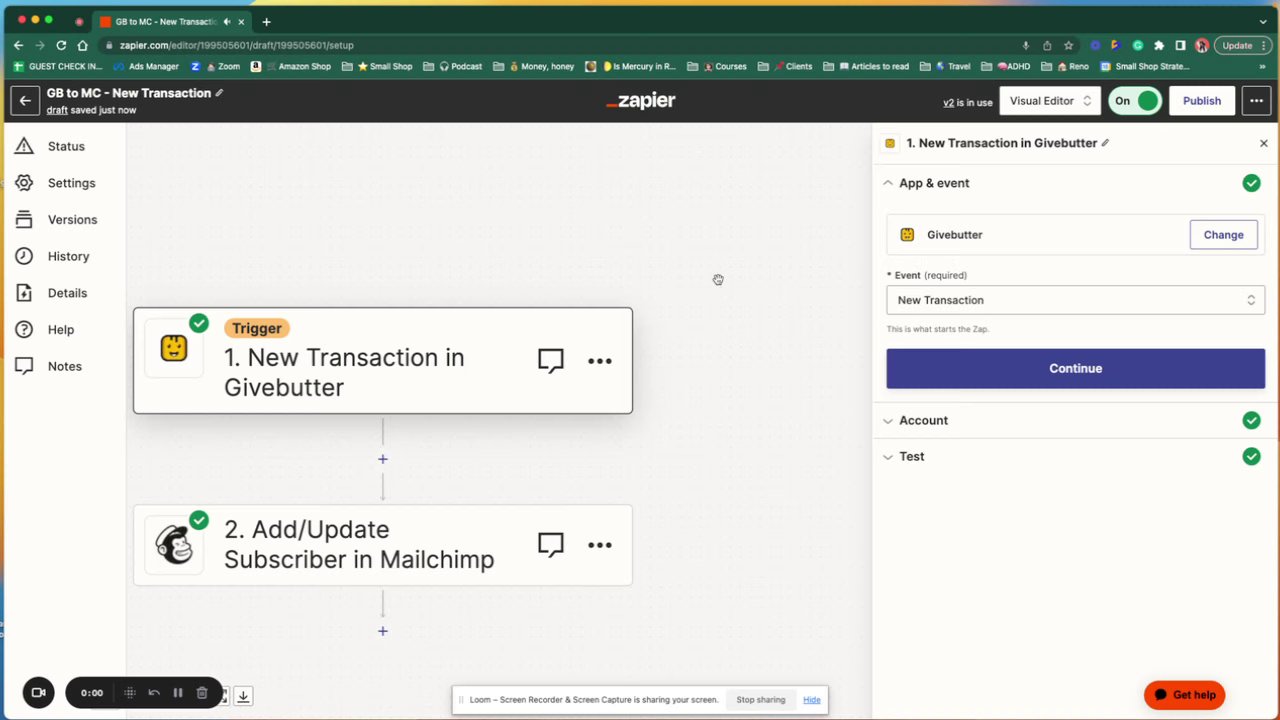This screenshot has width=1280, height=720.
Task: Click the Hide link on sharing bar
Action: pyautogui.click(x=811, y=700)
